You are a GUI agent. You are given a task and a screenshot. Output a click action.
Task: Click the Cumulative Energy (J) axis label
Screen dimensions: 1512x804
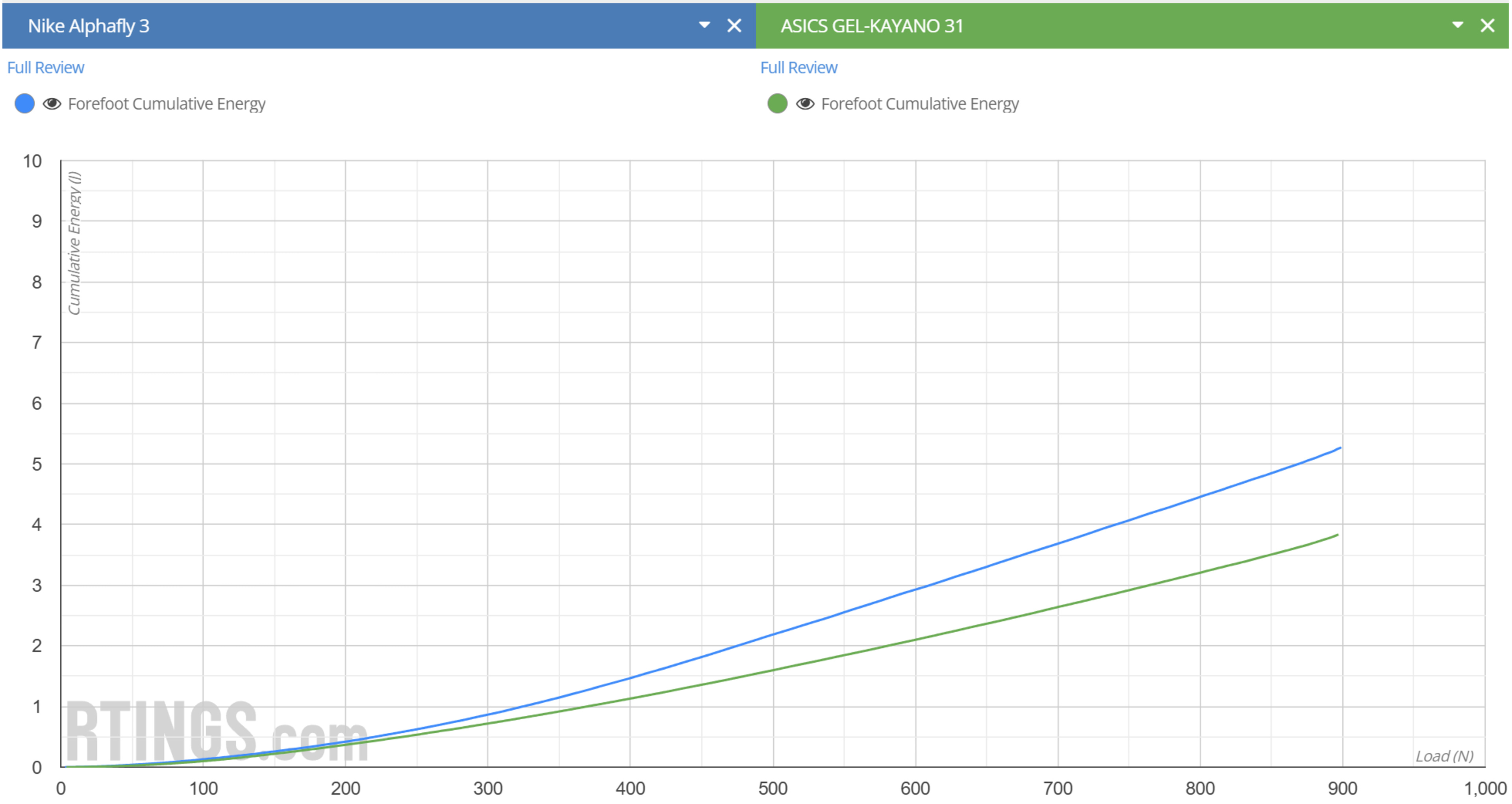point(74,243)
